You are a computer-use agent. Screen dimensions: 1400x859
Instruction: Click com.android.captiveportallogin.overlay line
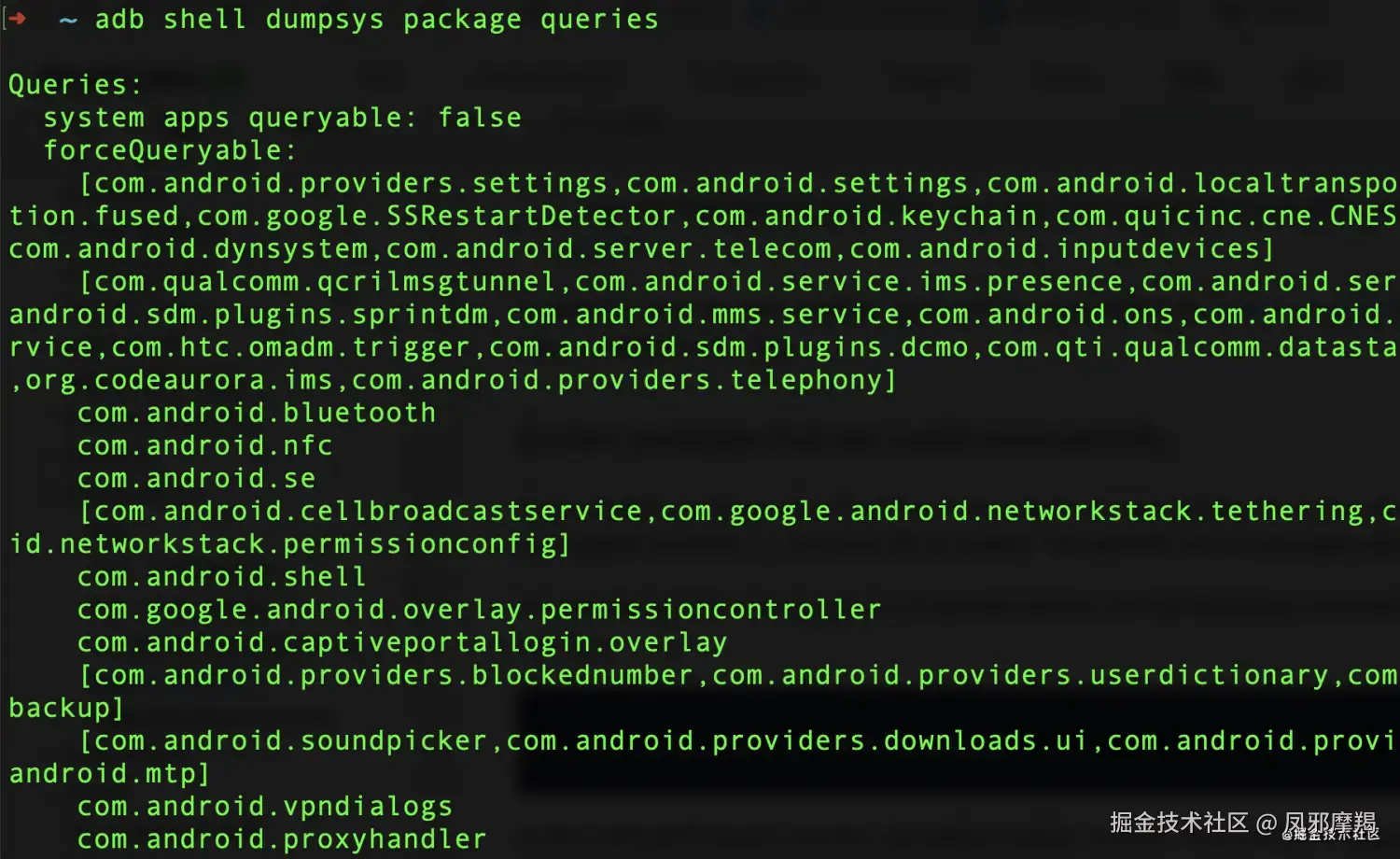pyautogui.click(x=402, y=642)
